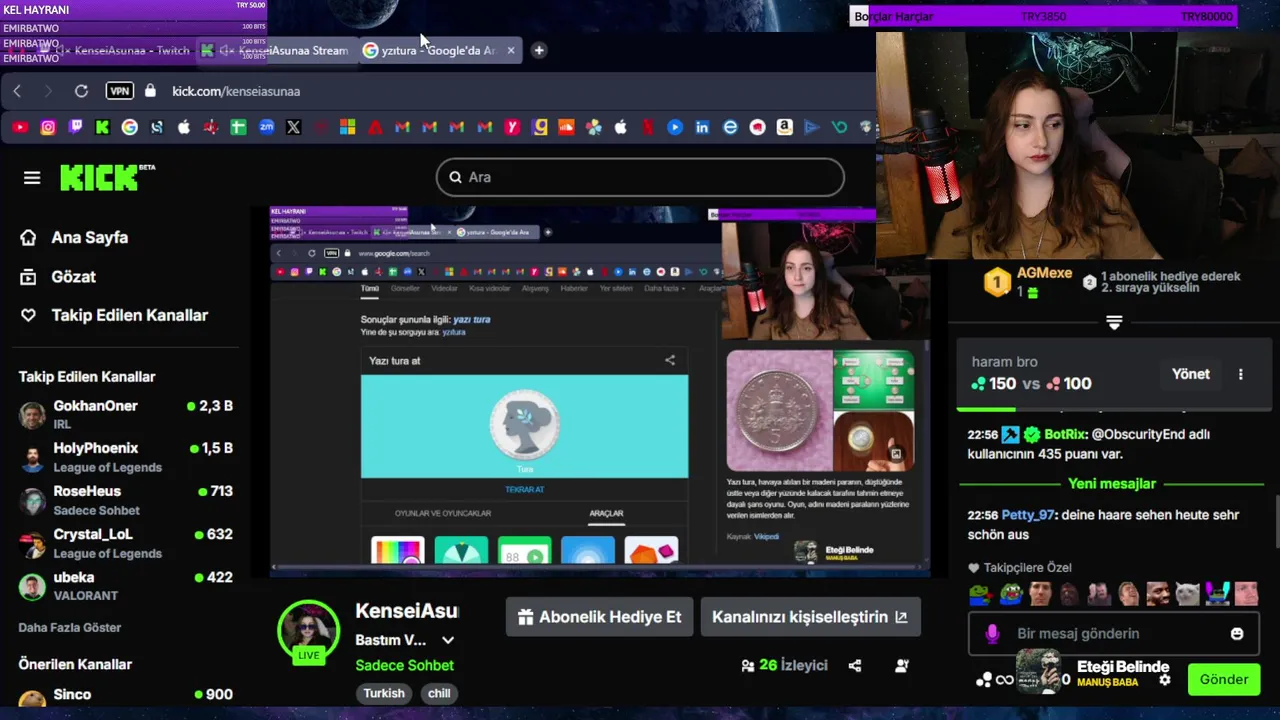Click the Kanalınızı kişiselleştirin button
Viewport: 1280px width, 720px height.
click(810, 617)
